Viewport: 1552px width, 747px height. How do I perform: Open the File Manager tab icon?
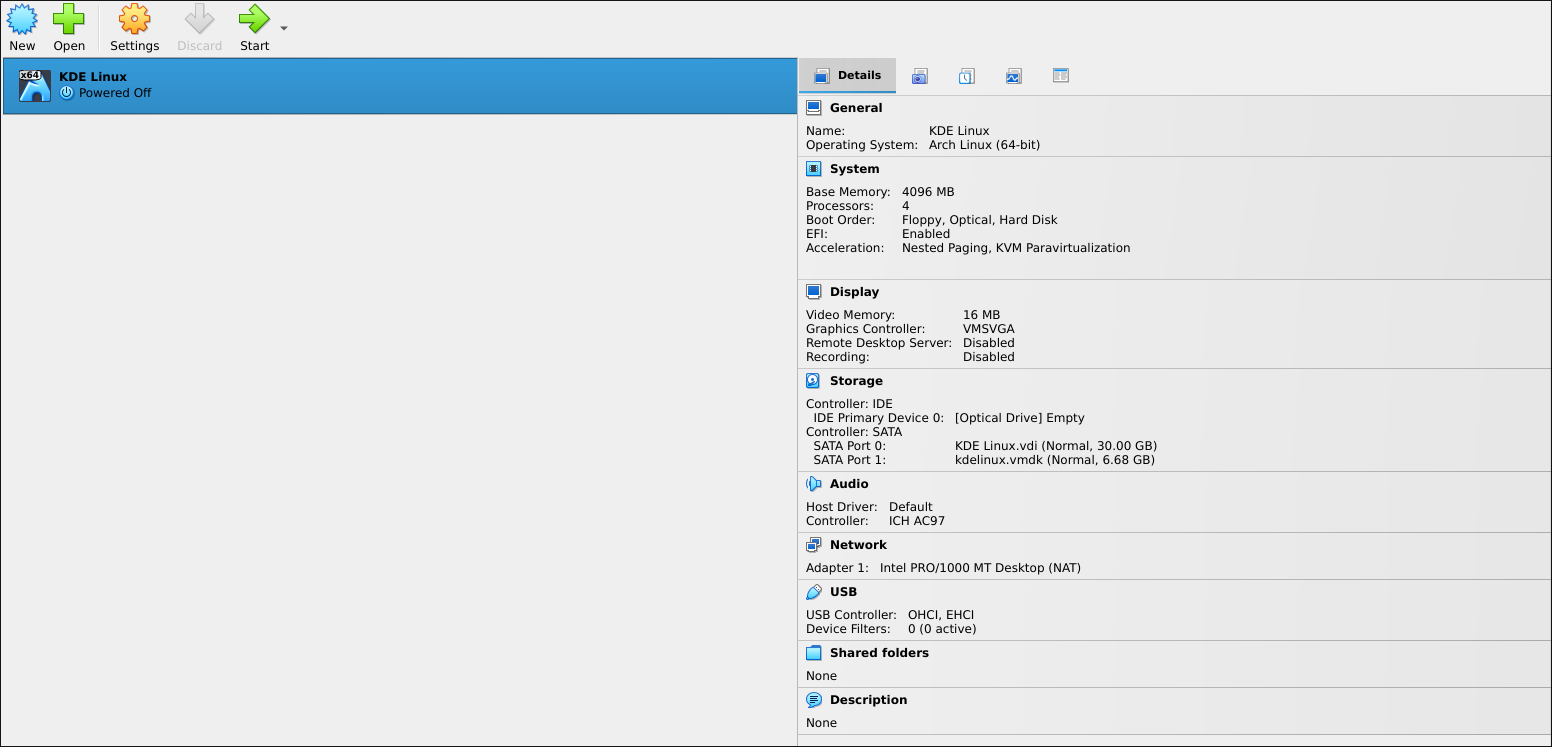coord(1061,76)
